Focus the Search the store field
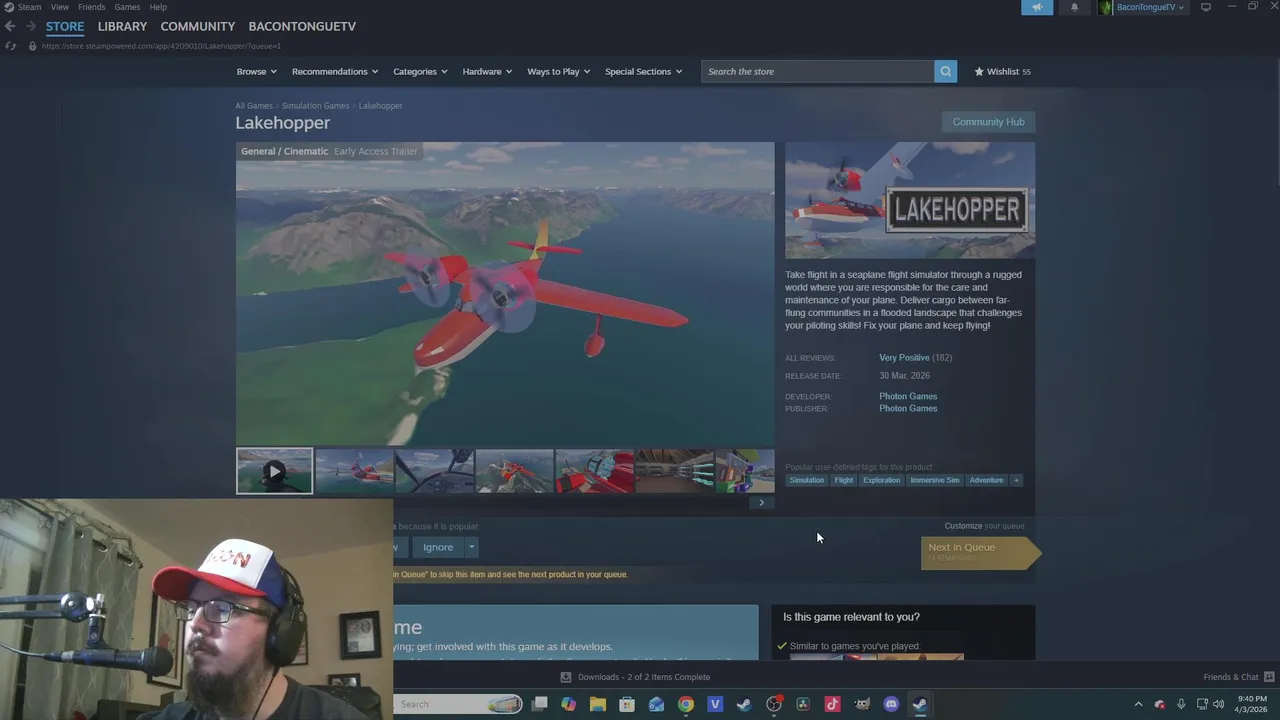 tap(817, 71)
